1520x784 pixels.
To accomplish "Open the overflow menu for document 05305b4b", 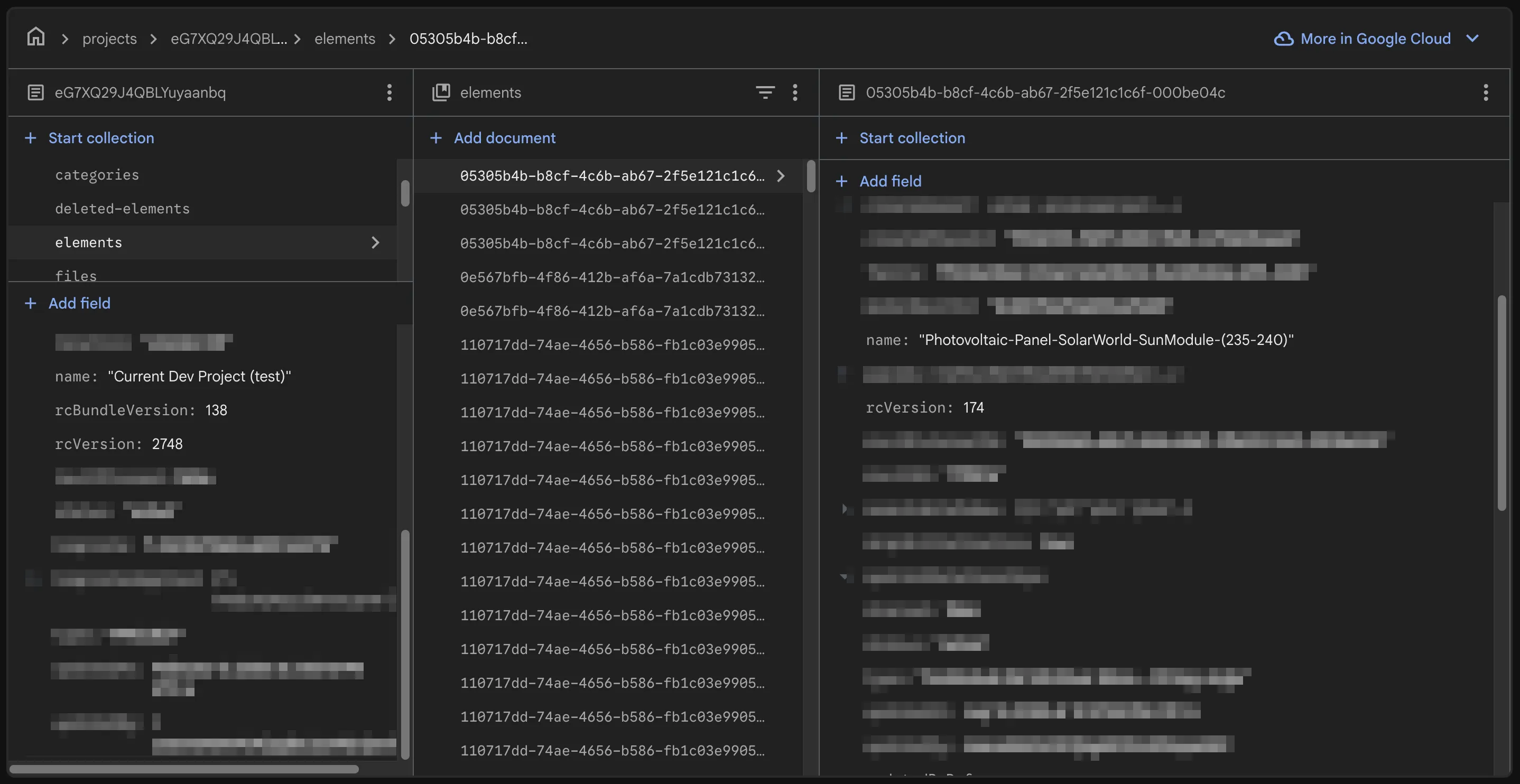I will click(1486, 92).
